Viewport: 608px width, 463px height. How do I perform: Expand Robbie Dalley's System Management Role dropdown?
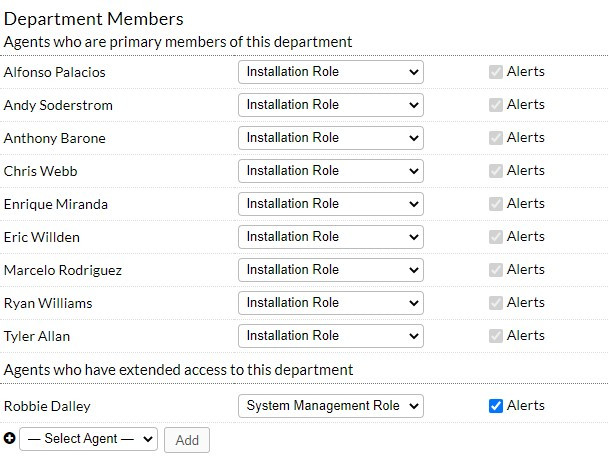click(330, 406)
